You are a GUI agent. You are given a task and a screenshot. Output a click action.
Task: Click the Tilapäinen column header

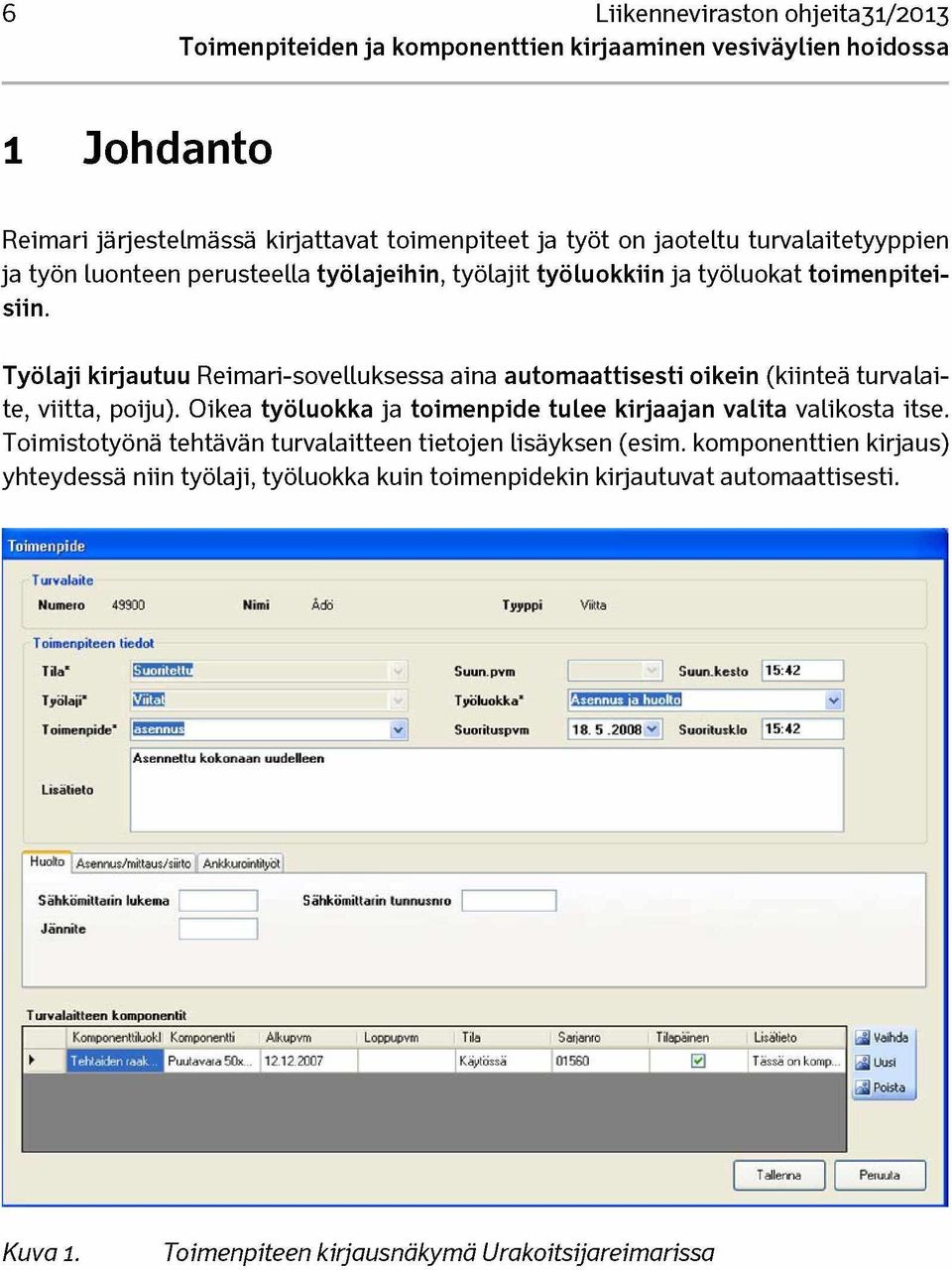coord(698,1038)
